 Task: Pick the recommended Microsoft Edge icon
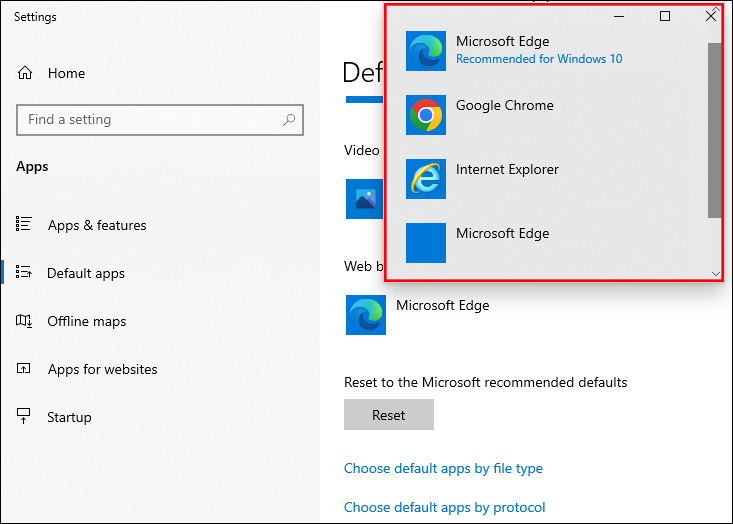426,51
